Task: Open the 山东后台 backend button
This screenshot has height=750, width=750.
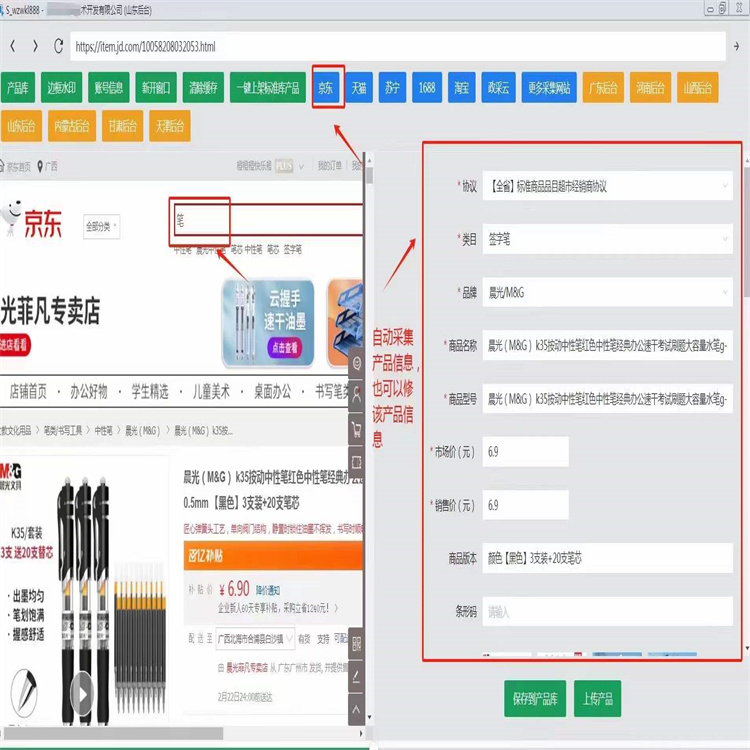Action: click(22, 126)
